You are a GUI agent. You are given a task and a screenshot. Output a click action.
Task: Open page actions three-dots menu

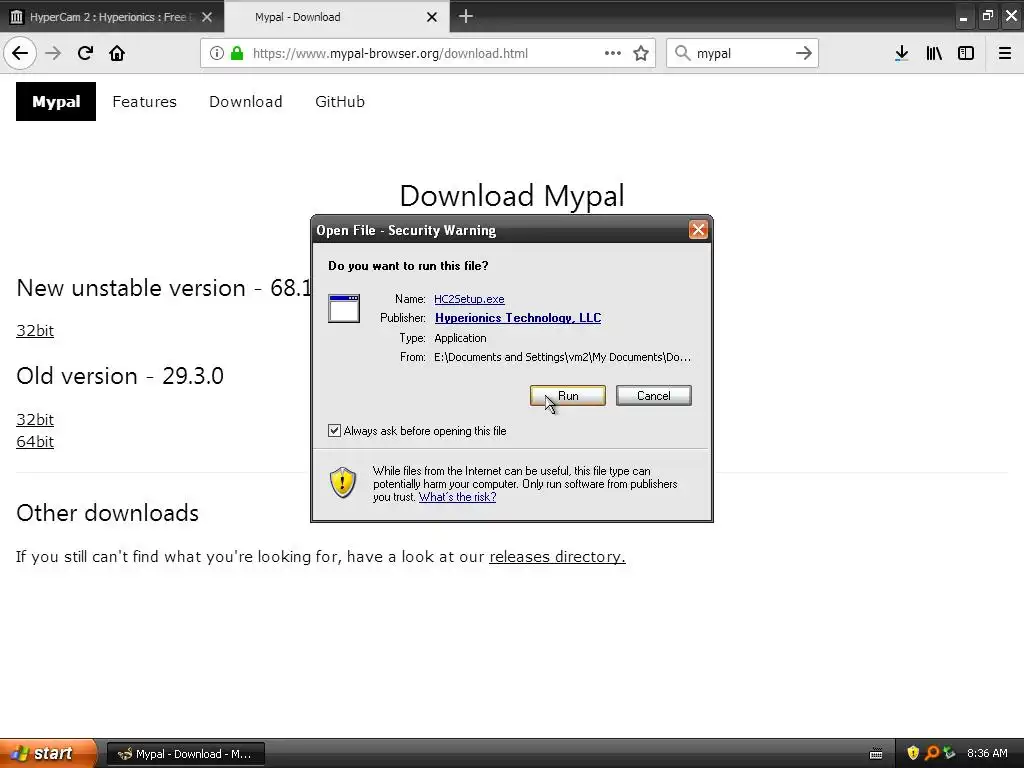point(613,53)
